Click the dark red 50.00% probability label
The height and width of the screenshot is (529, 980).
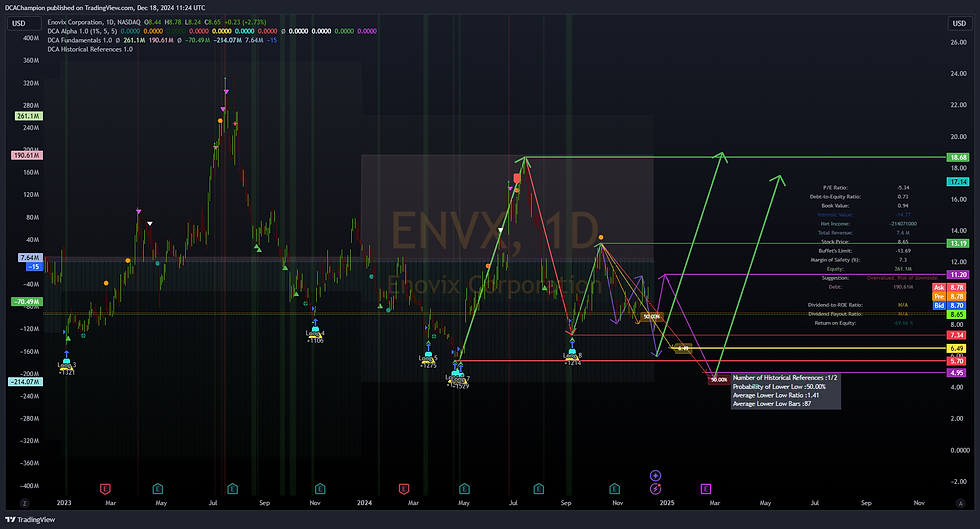point(719,380)
